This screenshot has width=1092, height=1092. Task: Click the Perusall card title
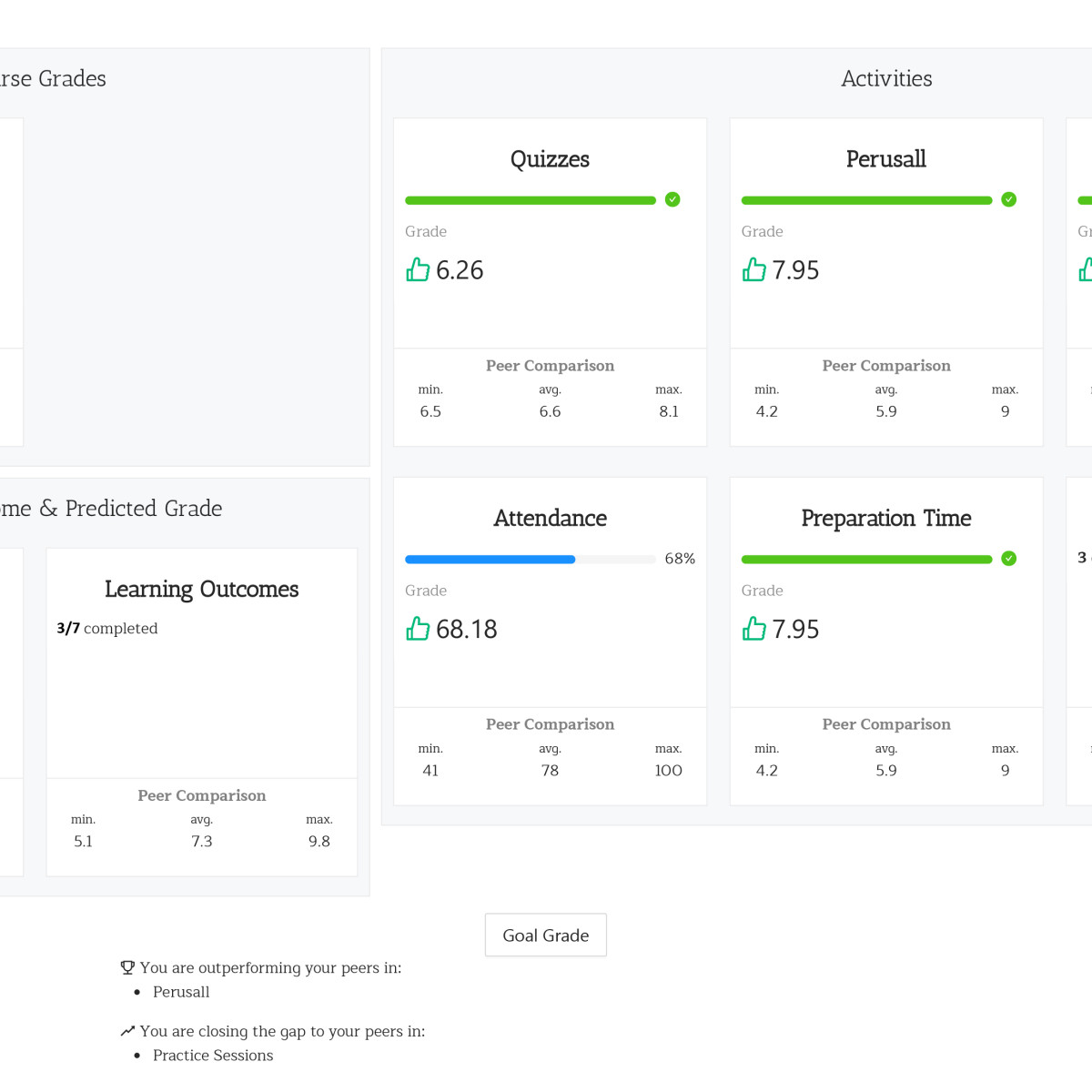tap(885, 159)
